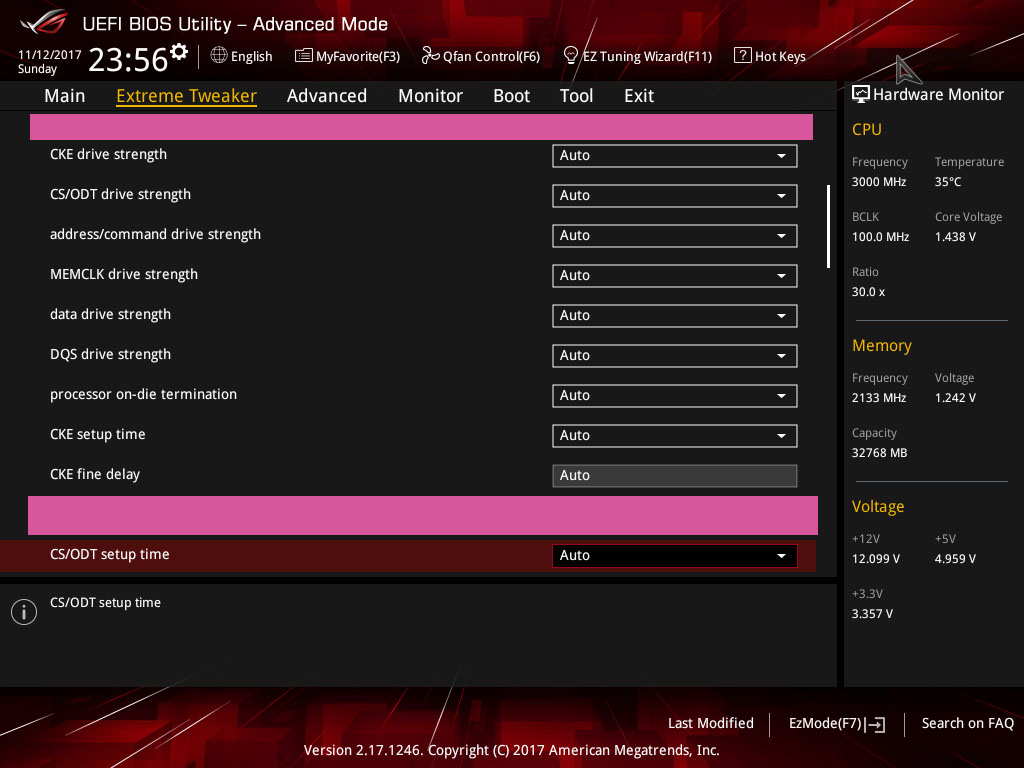Click the EzMode exit arrow icon
This screenshot has width=1024, height=768.
pos(876,724)
